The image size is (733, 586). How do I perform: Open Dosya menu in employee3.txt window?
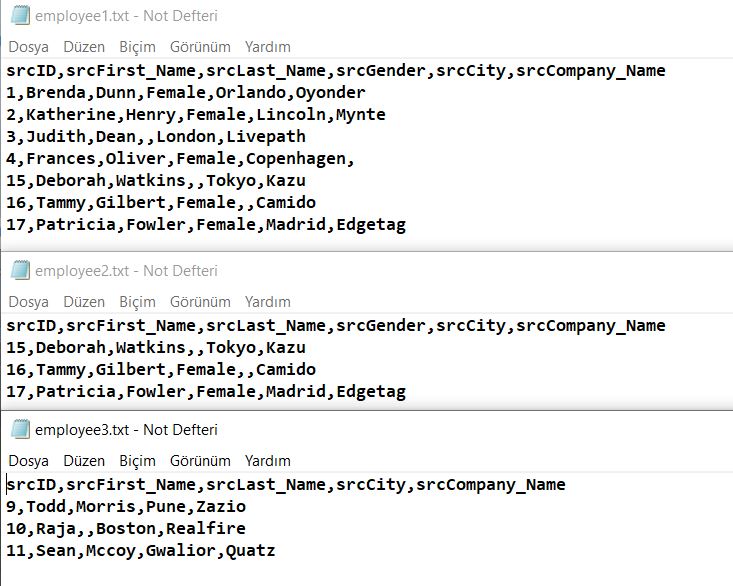29,461
